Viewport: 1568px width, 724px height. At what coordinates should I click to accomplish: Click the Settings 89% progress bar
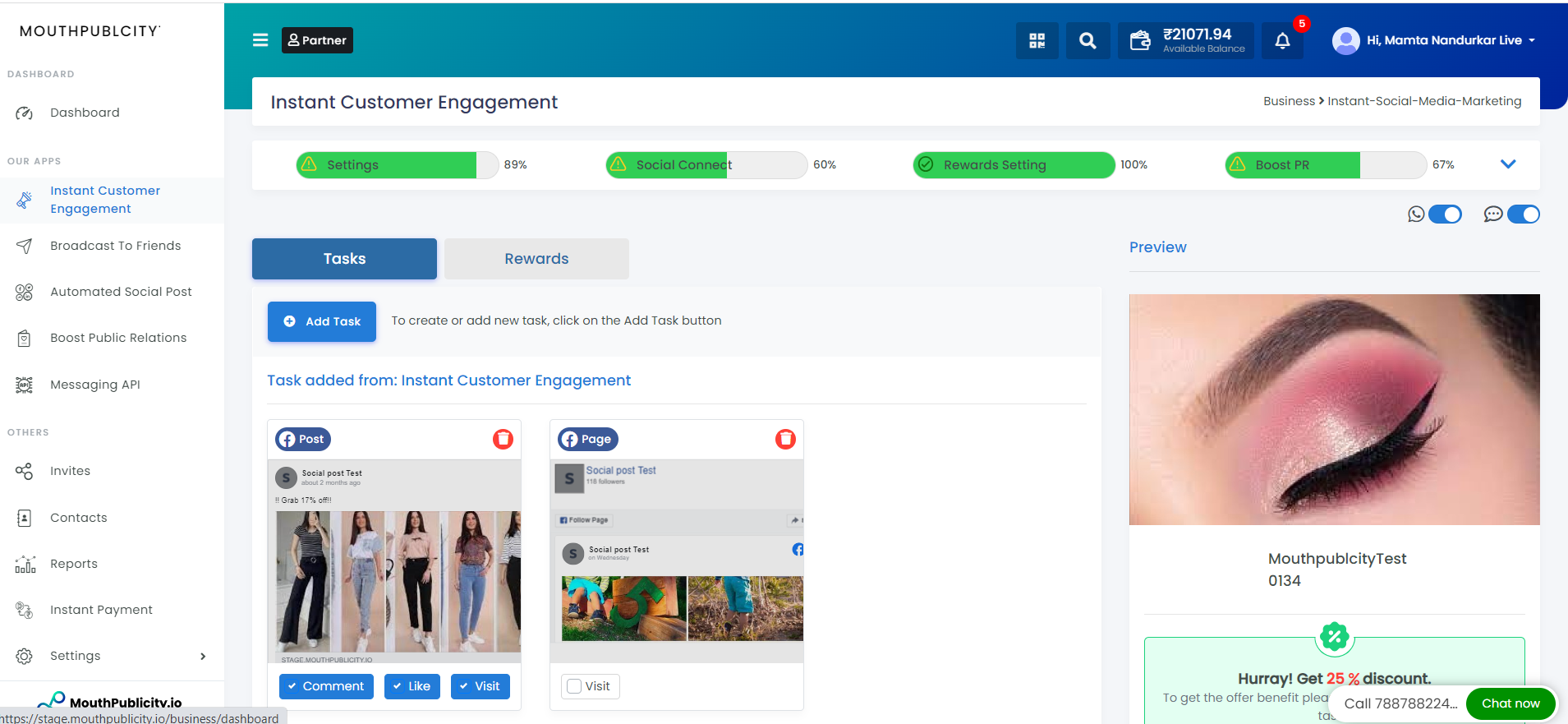point(397,164)
